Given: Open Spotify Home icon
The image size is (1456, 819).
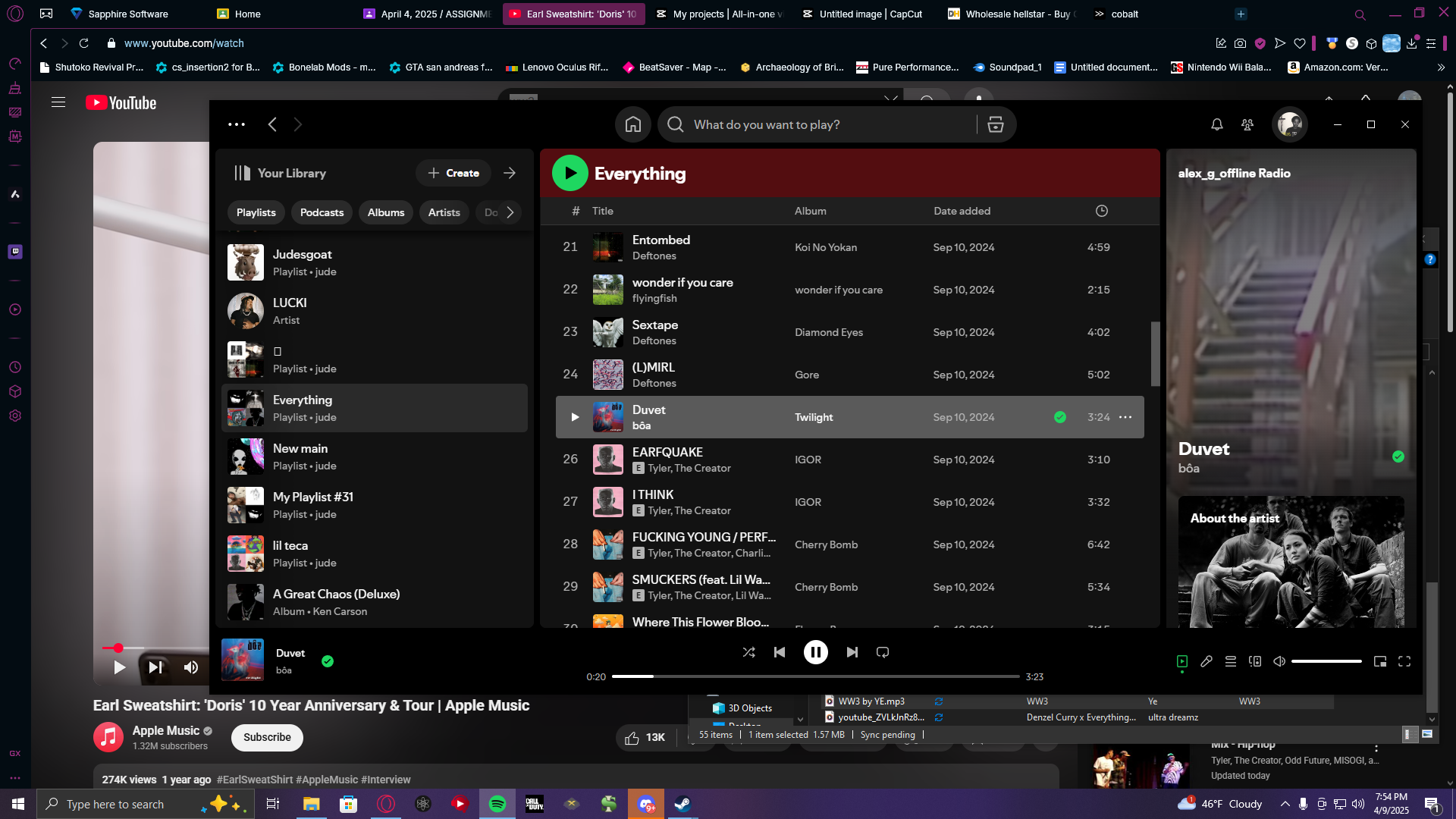Looking at the screenshot, I should pyautogui.click(x=633, y=124).
